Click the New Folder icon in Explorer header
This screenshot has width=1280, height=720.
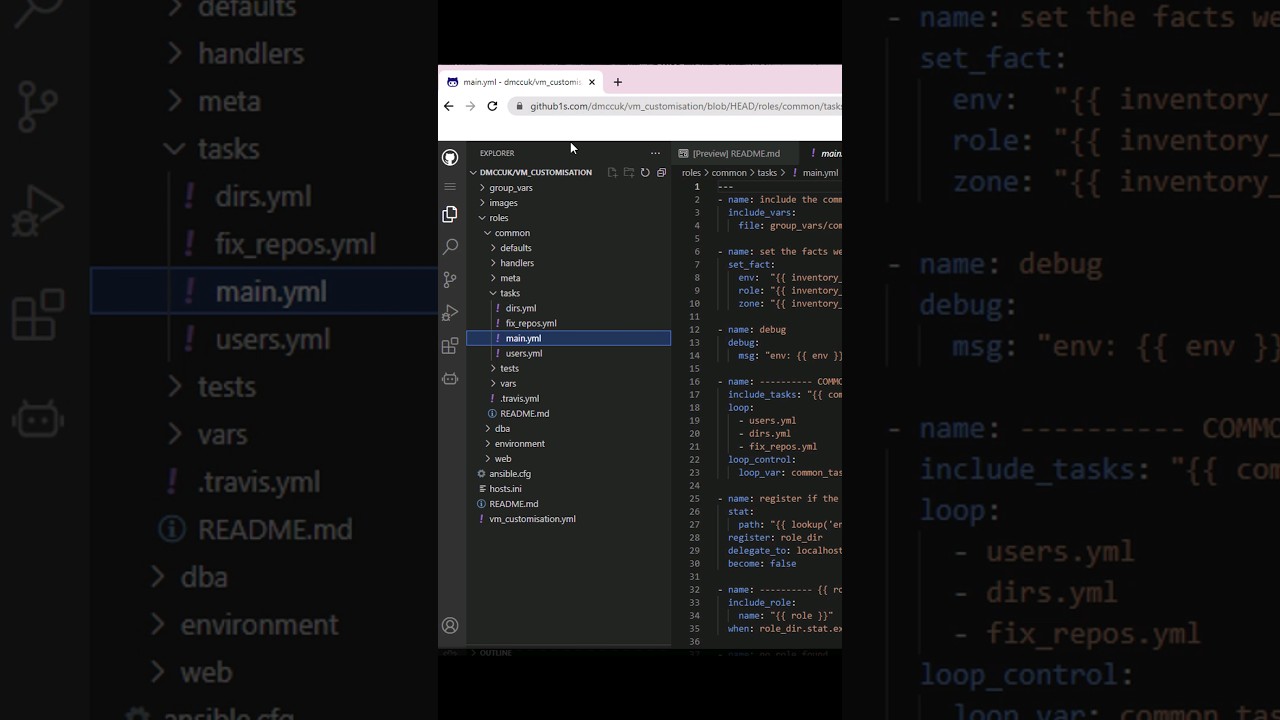[x=629, y=172]
